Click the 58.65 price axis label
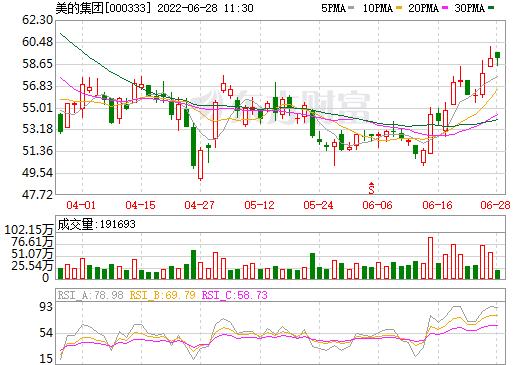 click(x=37, y=64)
